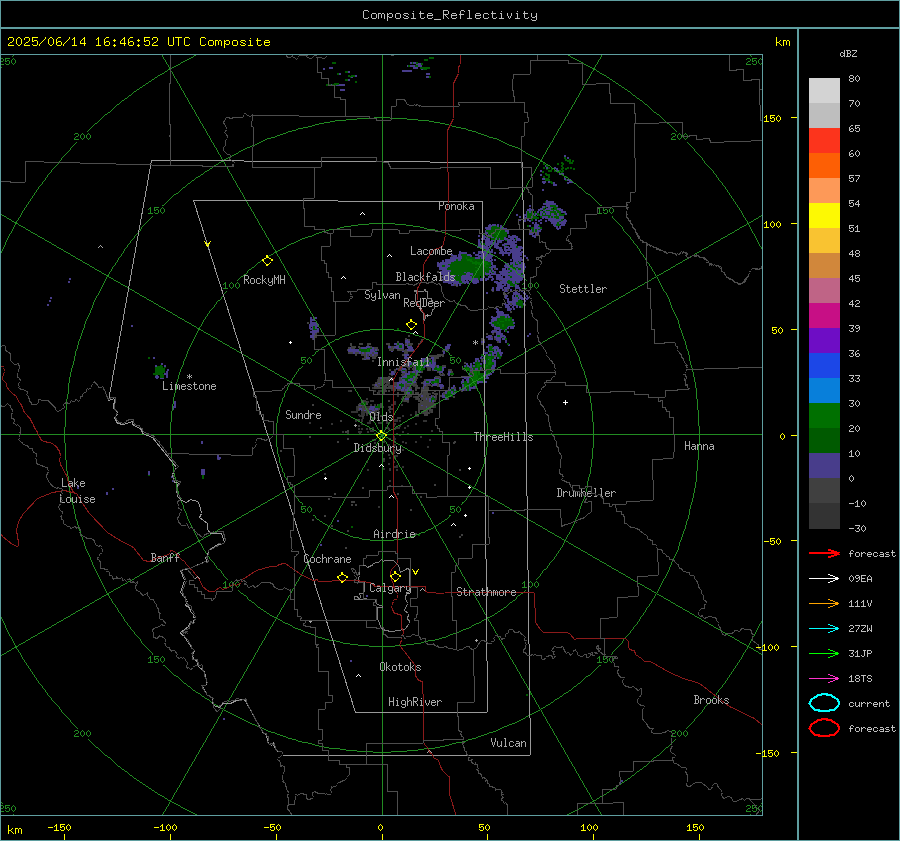Click the green 31JP arrow icon
Screen dimensions: 900x841
tap(824, 653)
